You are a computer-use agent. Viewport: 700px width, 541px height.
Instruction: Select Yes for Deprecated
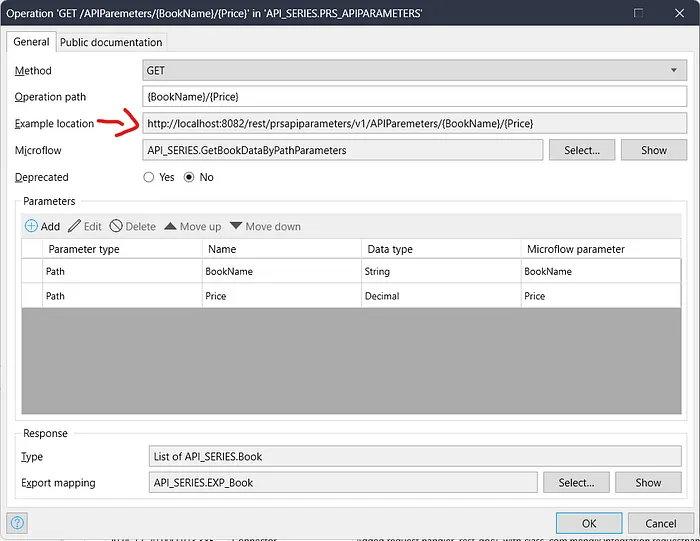149,177
